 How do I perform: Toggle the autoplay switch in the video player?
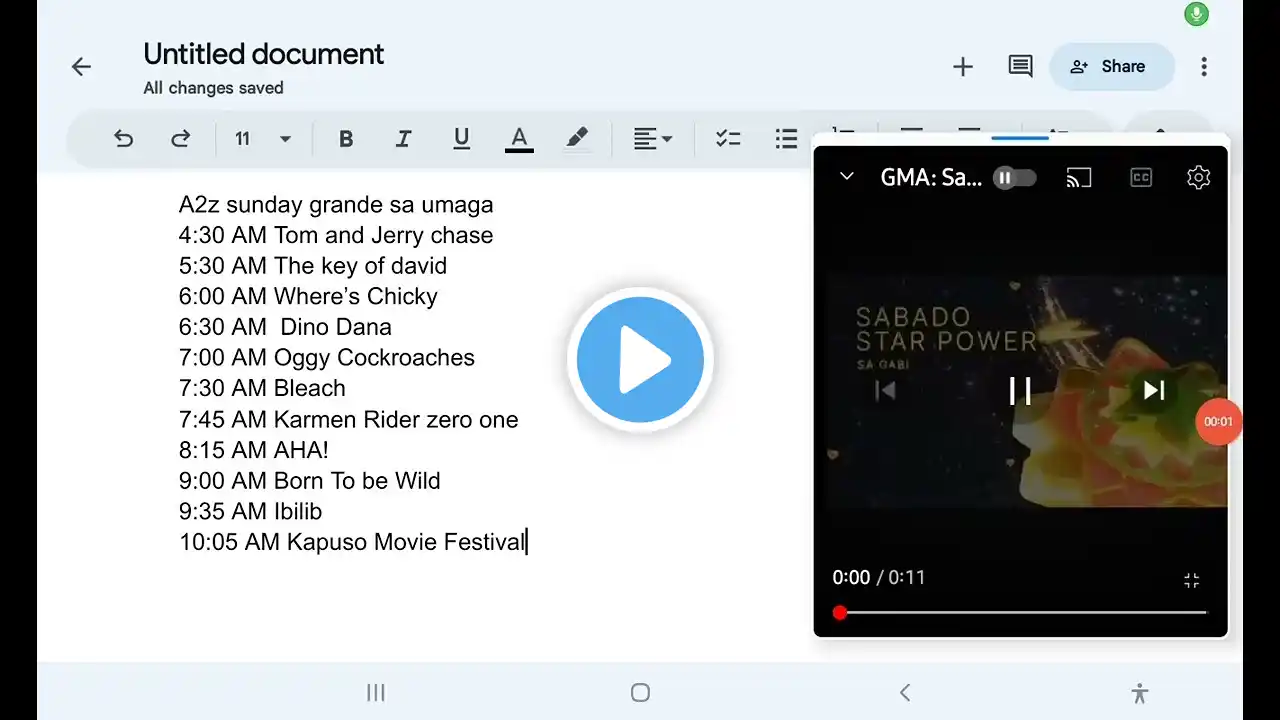tap(1014, 178)
